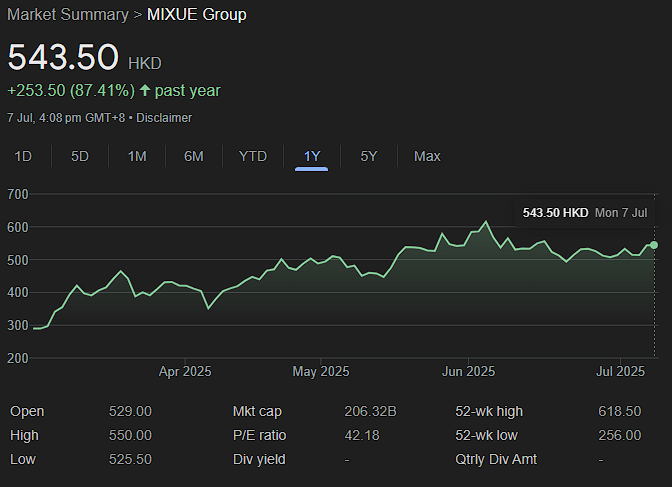Screen dimensions: 672x487
Task: Click the chart peak in early June
Action: [486, 222]
